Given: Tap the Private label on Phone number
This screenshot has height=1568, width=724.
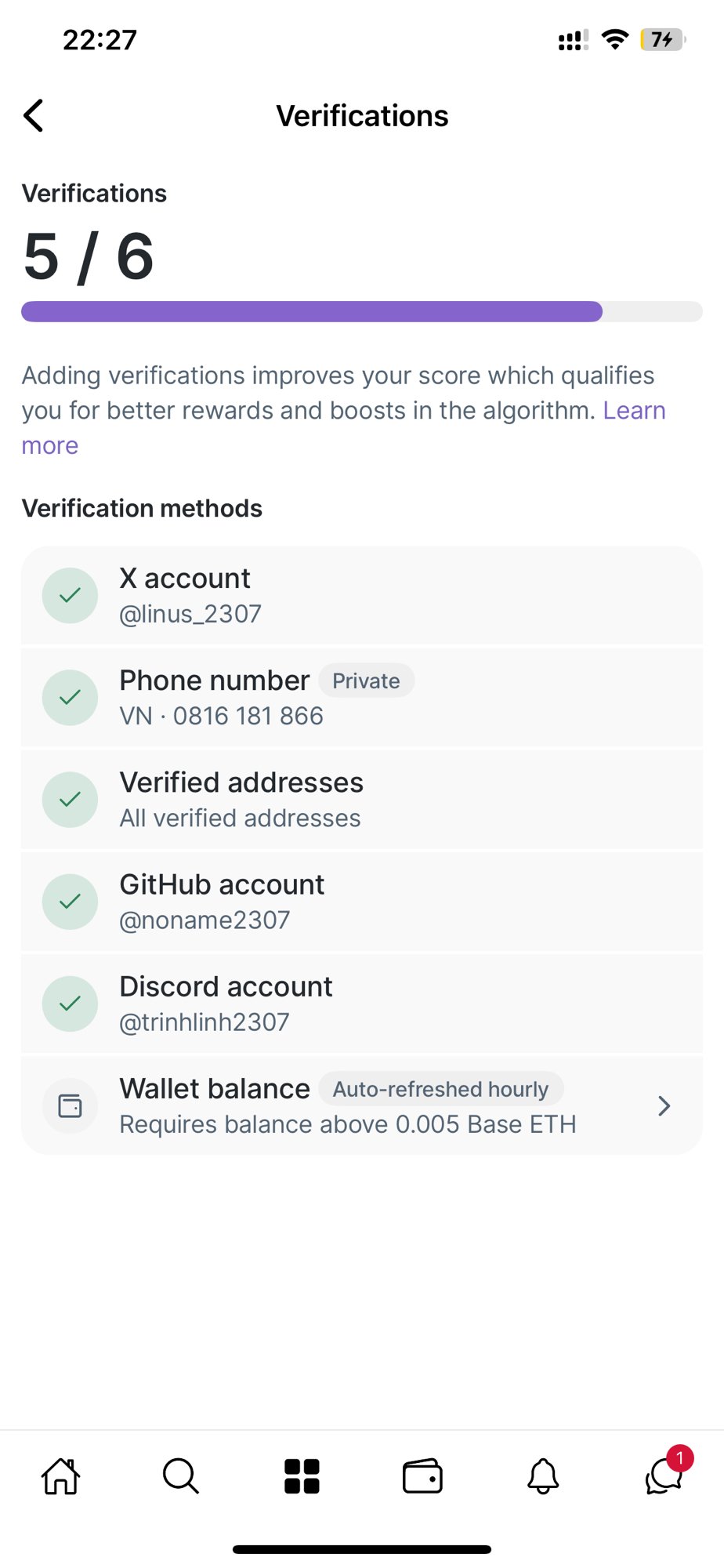Looking at the screenshot, I should coord(366,681).
